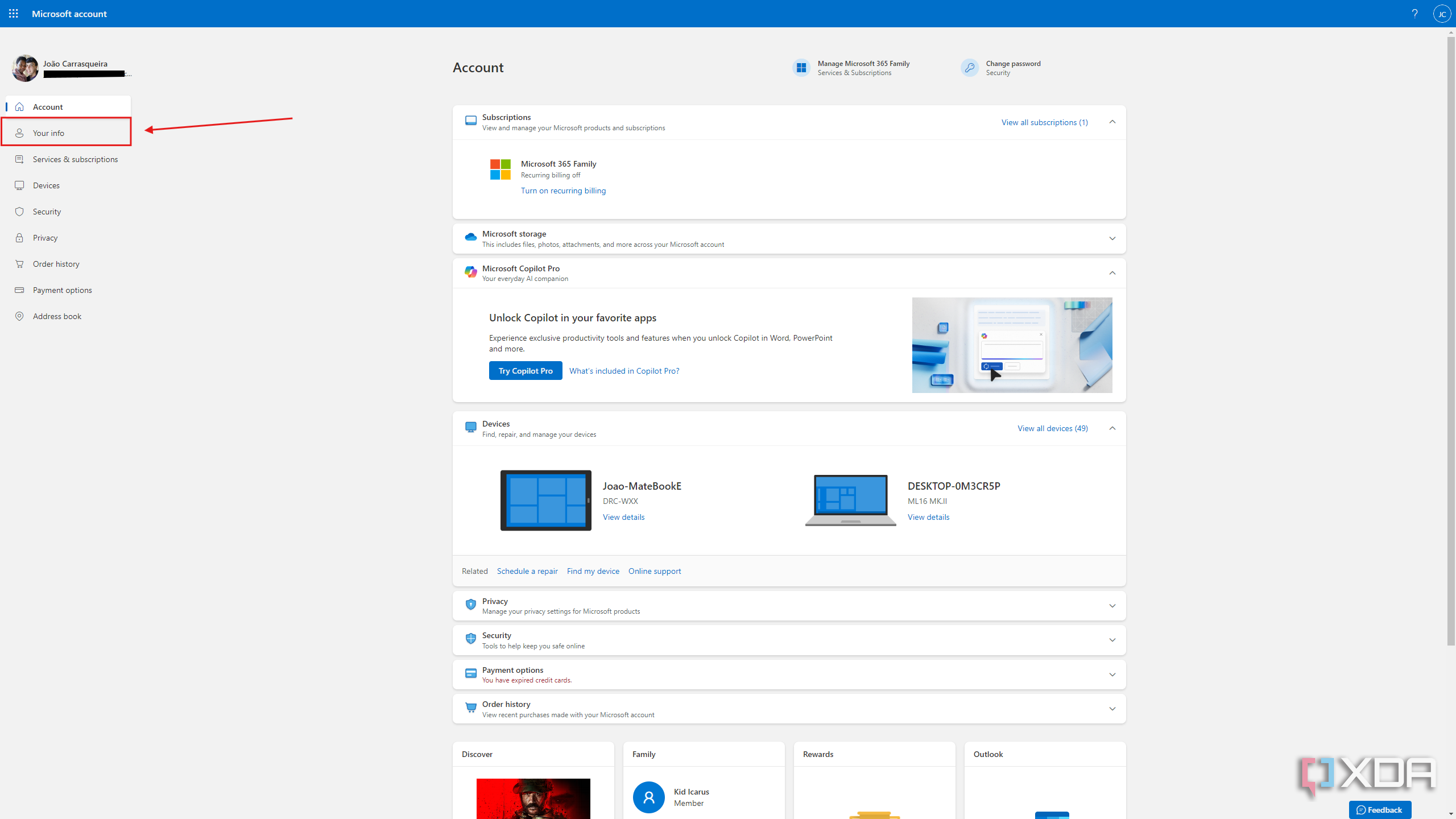Open Address book via its location icon

coord(19,316)
